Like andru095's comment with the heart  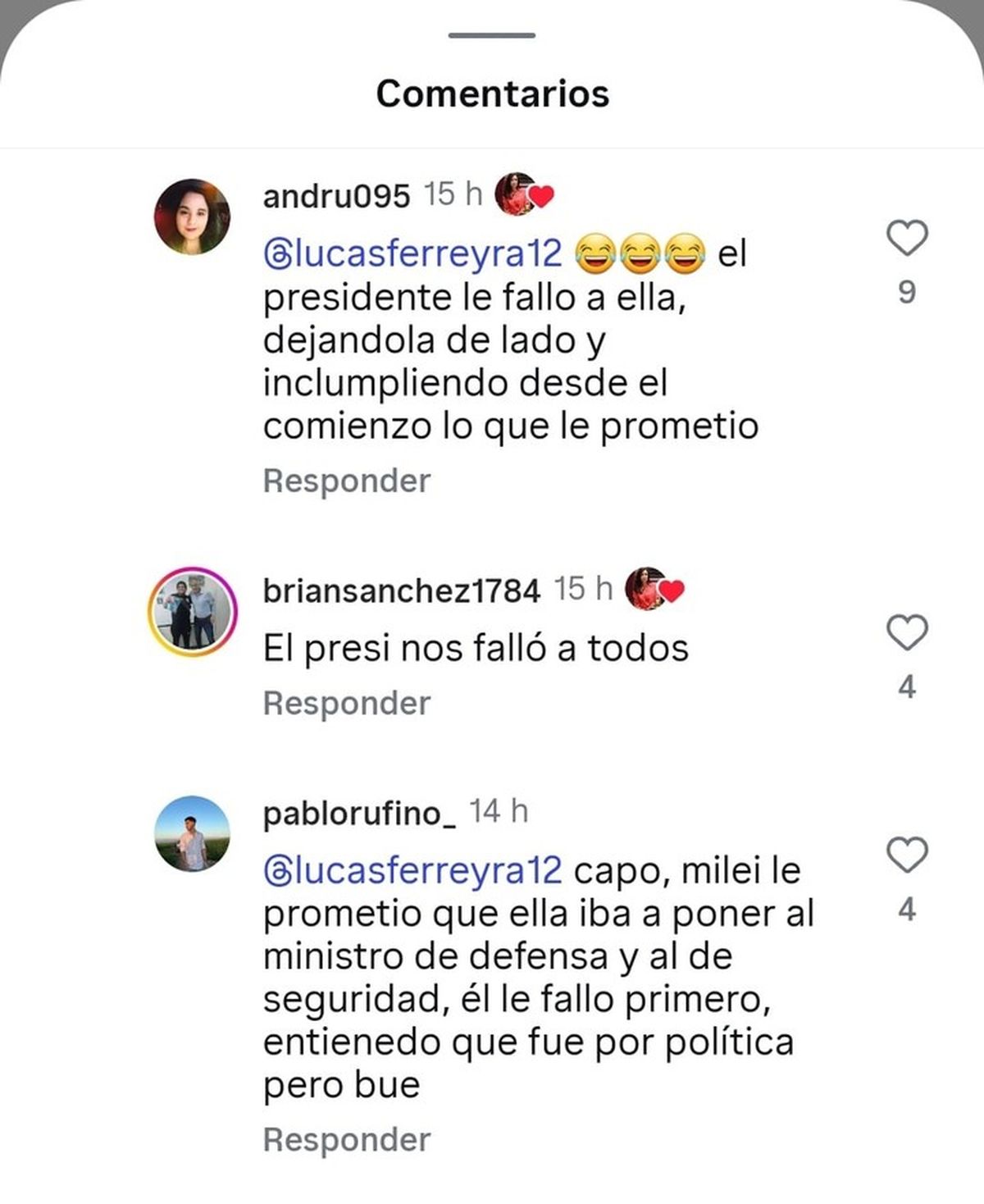pyautogui.click(x=907, y=239)
